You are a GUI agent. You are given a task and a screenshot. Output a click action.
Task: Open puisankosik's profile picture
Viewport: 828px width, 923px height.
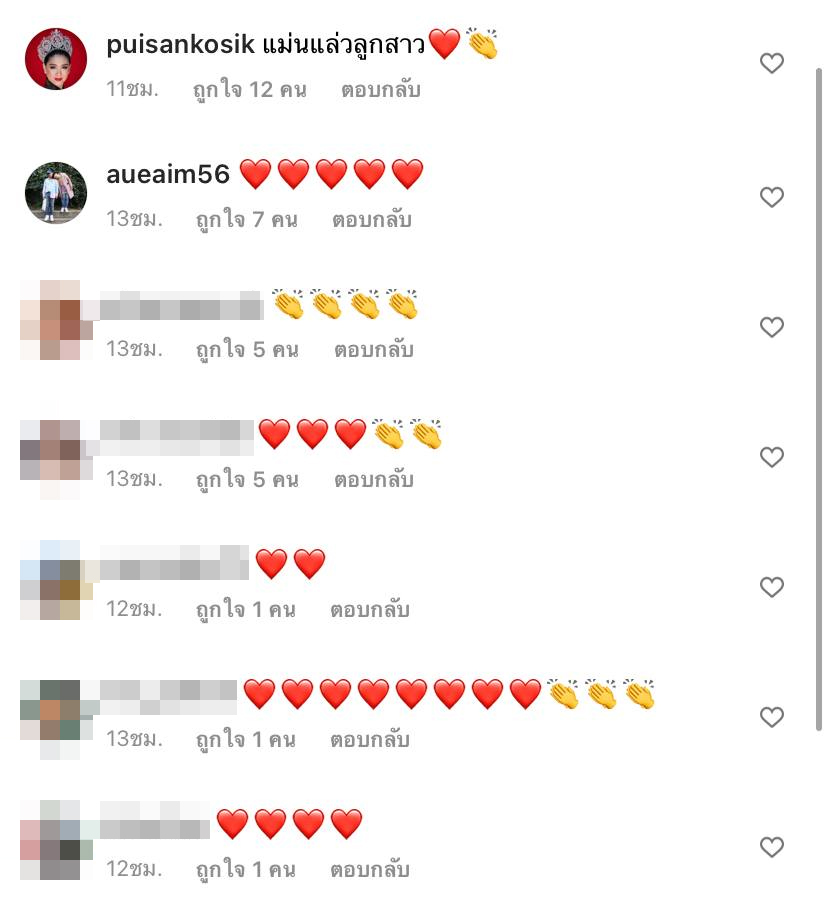[56, 59]
